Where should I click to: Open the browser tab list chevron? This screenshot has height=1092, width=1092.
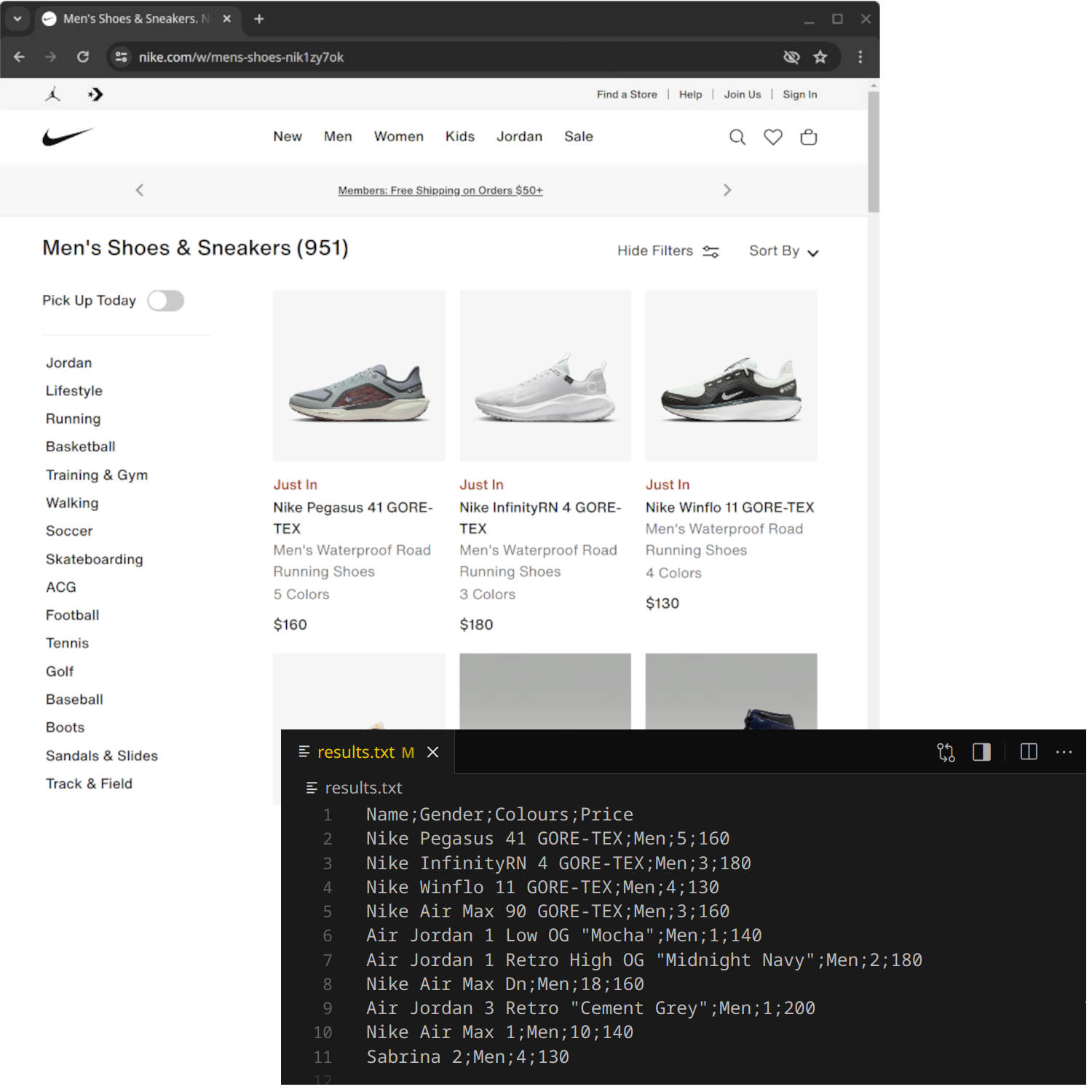pyautogui.click(x=17, y=19)
